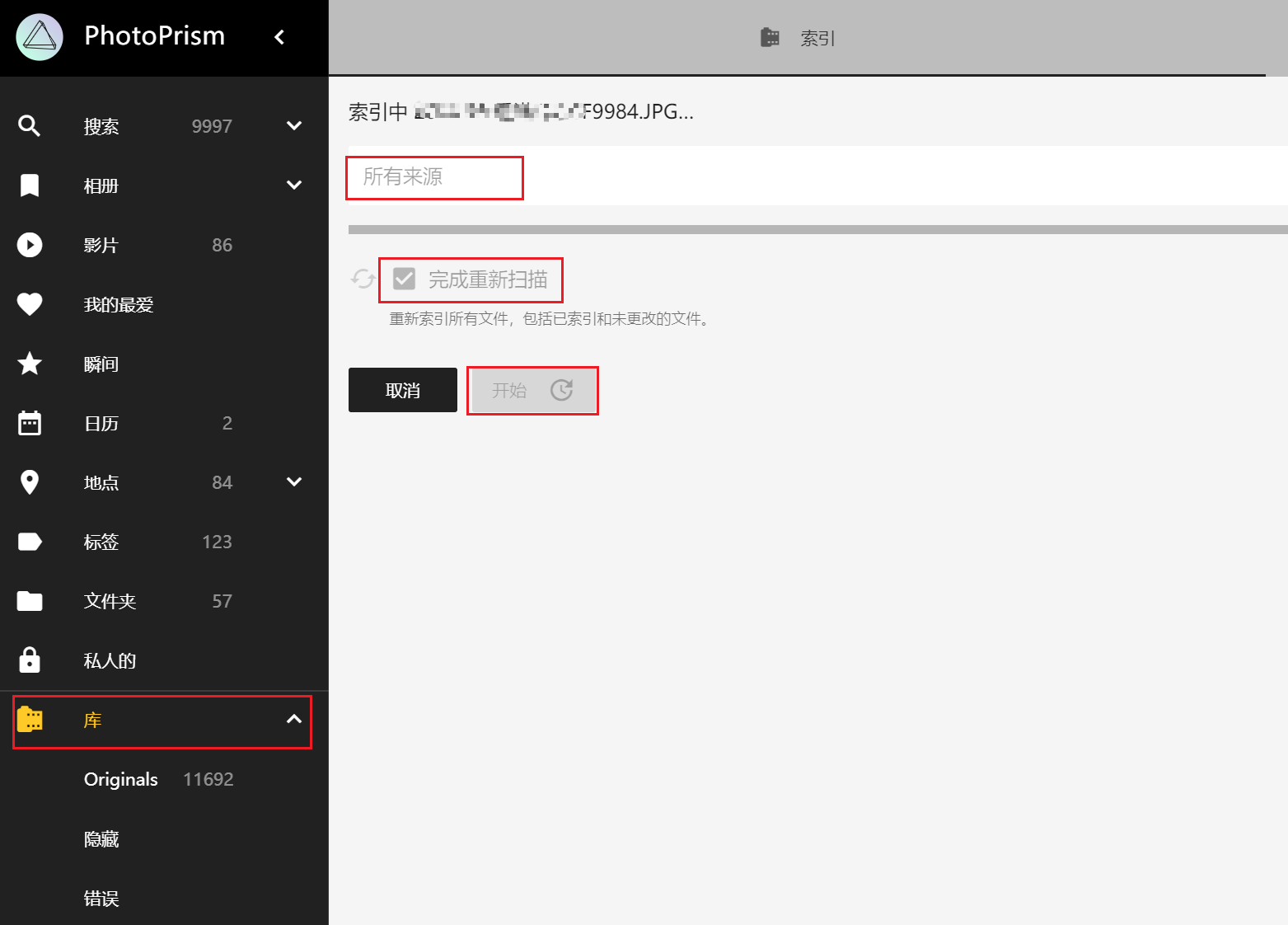The height and width of the screenshot is (925, 1288).
Task: Click the PhotoPrism logo icon
Action: tap(40, 37)
